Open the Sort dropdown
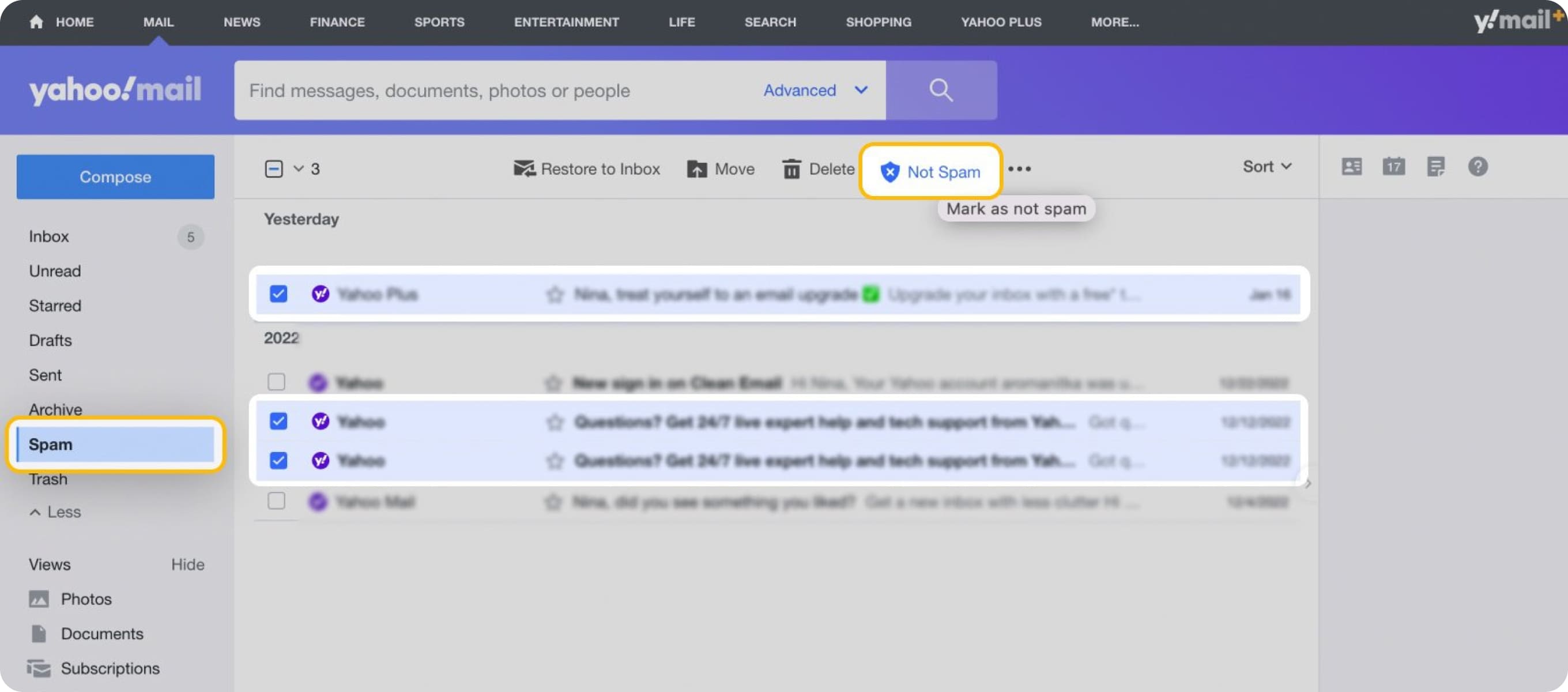Image resolution: width=1568 pixels, height=692 pixels. click(1267, 166)
